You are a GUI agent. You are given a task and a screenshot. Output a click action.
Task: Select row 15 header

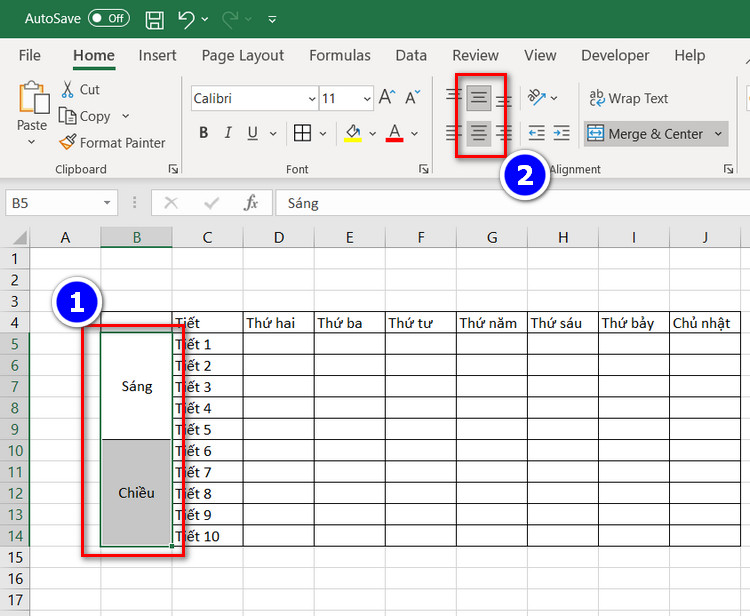click(x=15, y=558)
